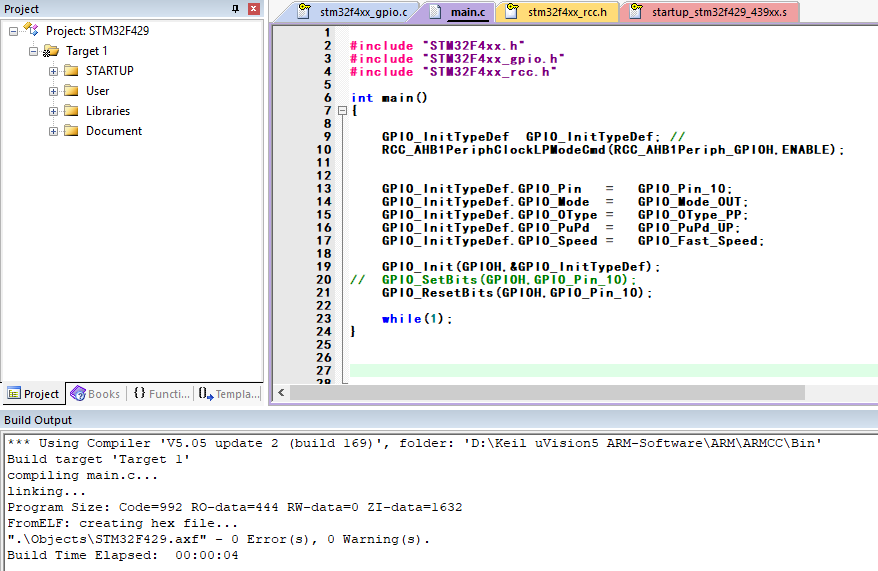Click the Target 1 folder icon

(51, 51)
